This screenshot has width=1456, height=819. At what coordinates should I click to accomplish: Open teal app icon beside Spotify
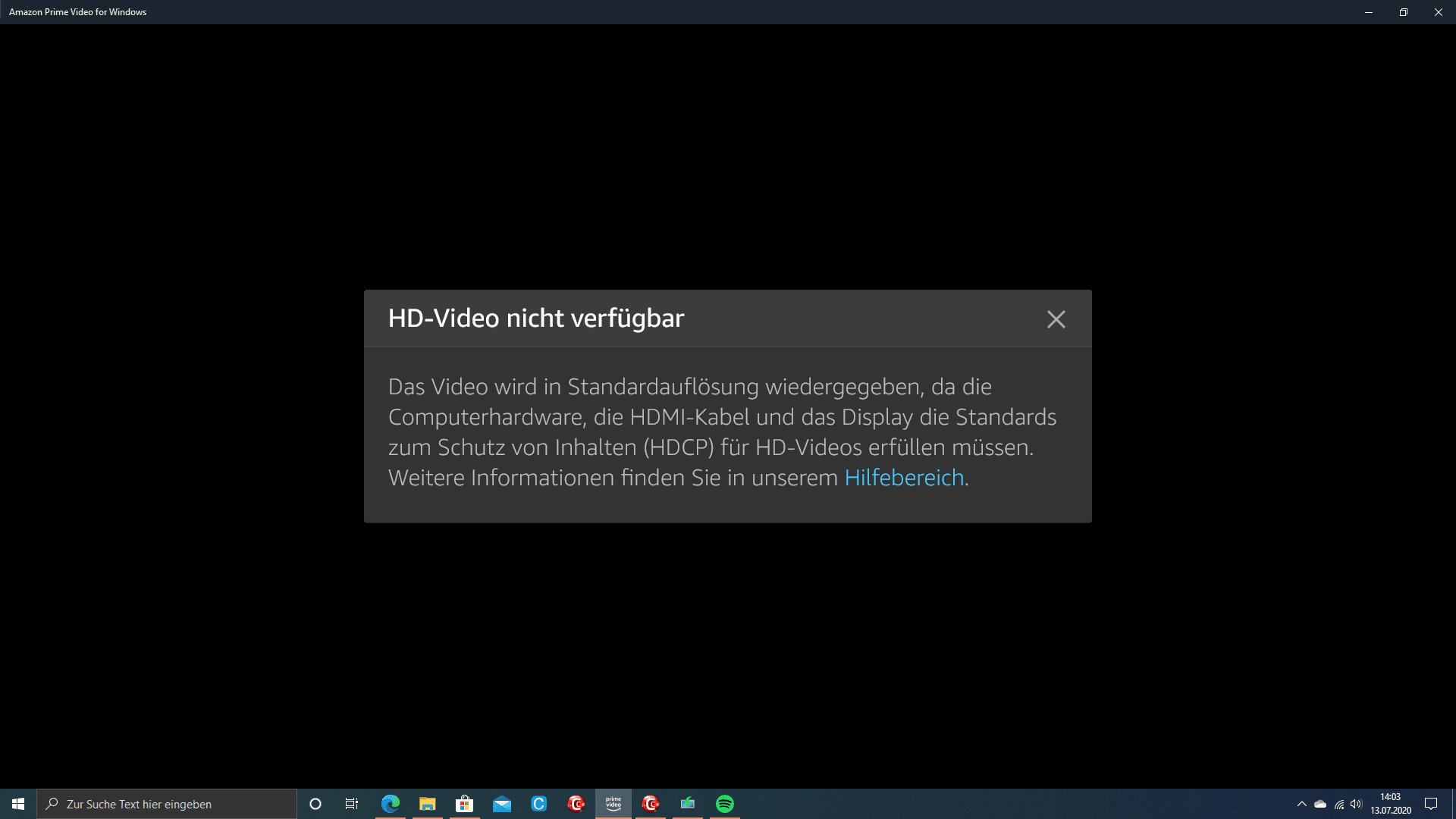pyautogui.click(x=688, y=804)
